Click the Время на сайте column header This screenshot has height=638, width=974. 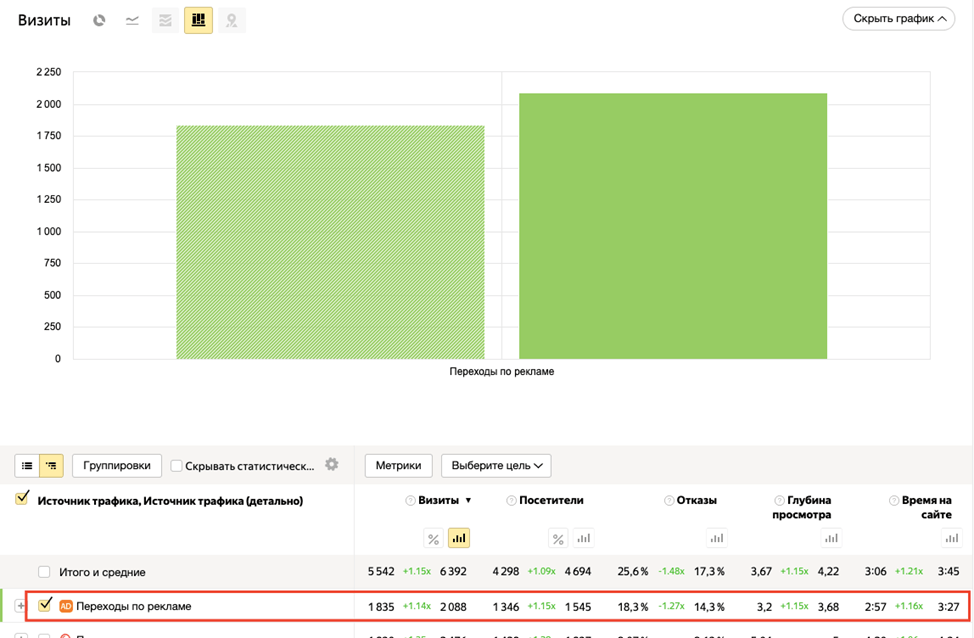click(x=927, y=508)
